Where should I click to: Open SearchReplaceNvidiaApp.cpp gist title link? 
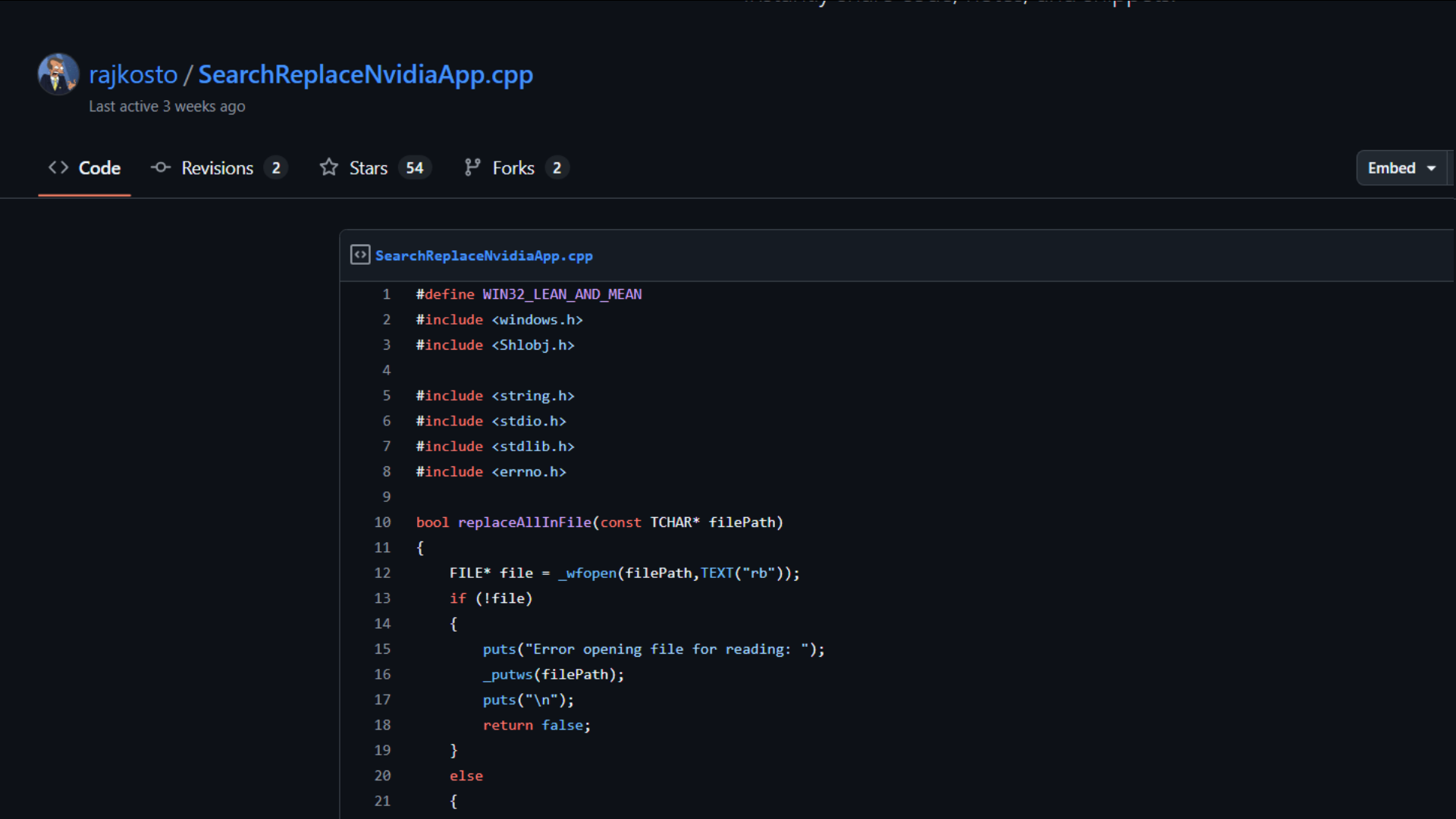point(366,74)
